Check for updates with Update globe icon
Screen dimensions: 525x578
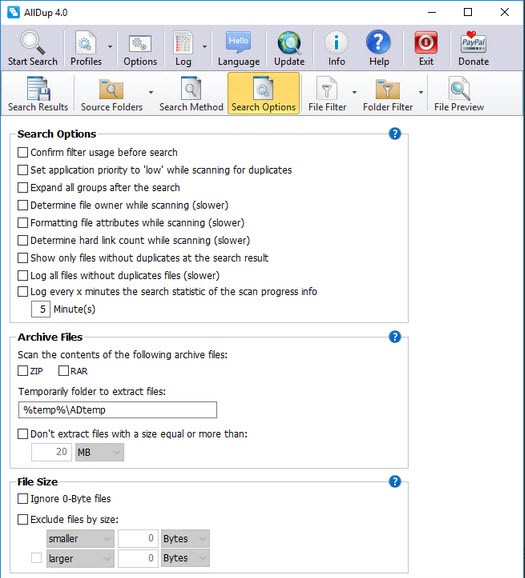click(x=289, y=43)
